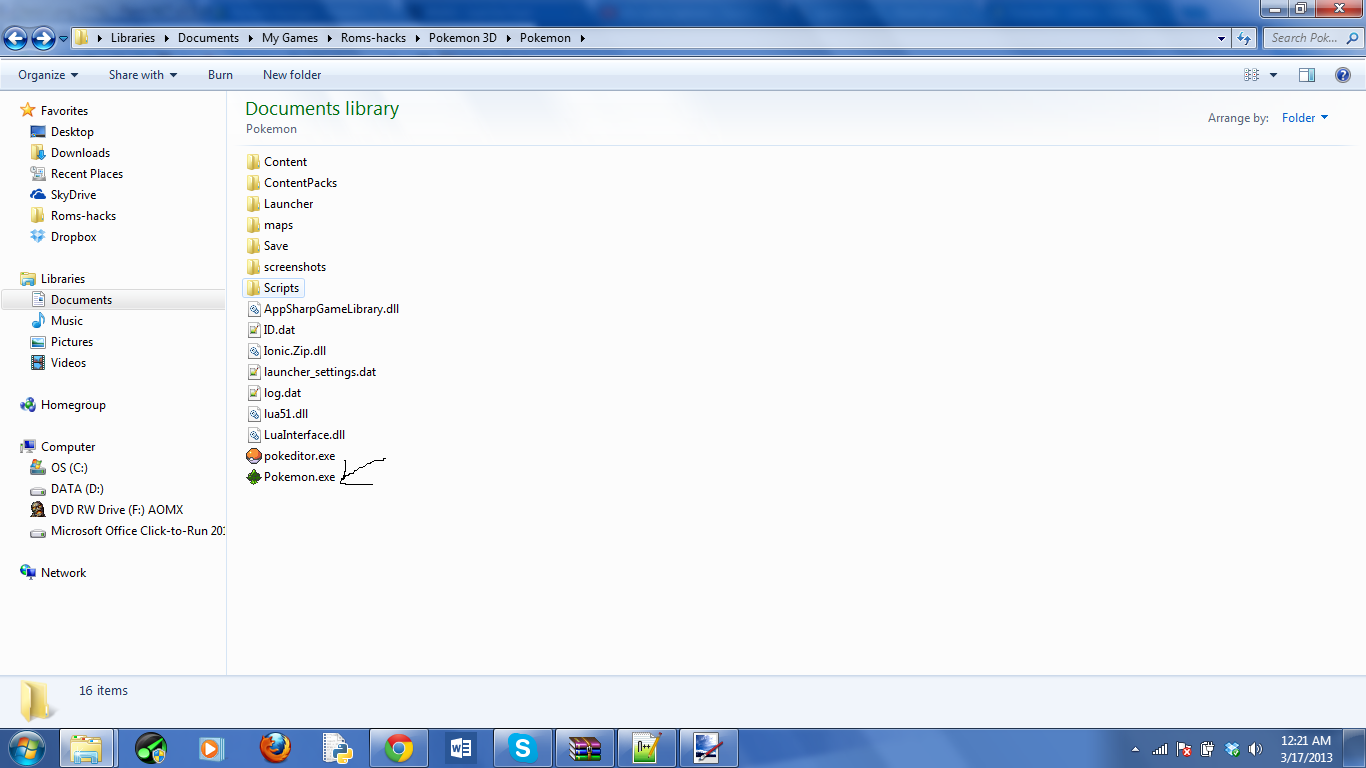Open the DVD RW Drive (F:) AOMX

pos(107,510)
